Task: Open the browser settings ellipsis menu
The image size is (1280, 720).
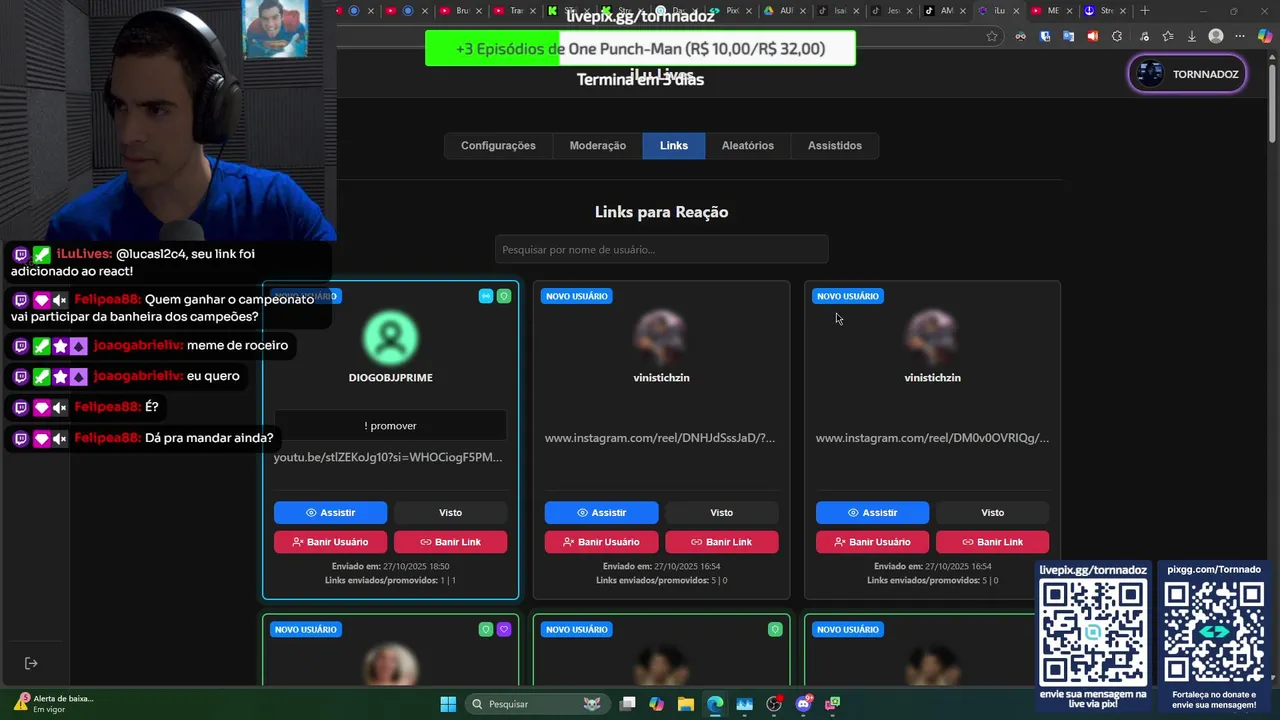Action: (x=1240, y=36)
